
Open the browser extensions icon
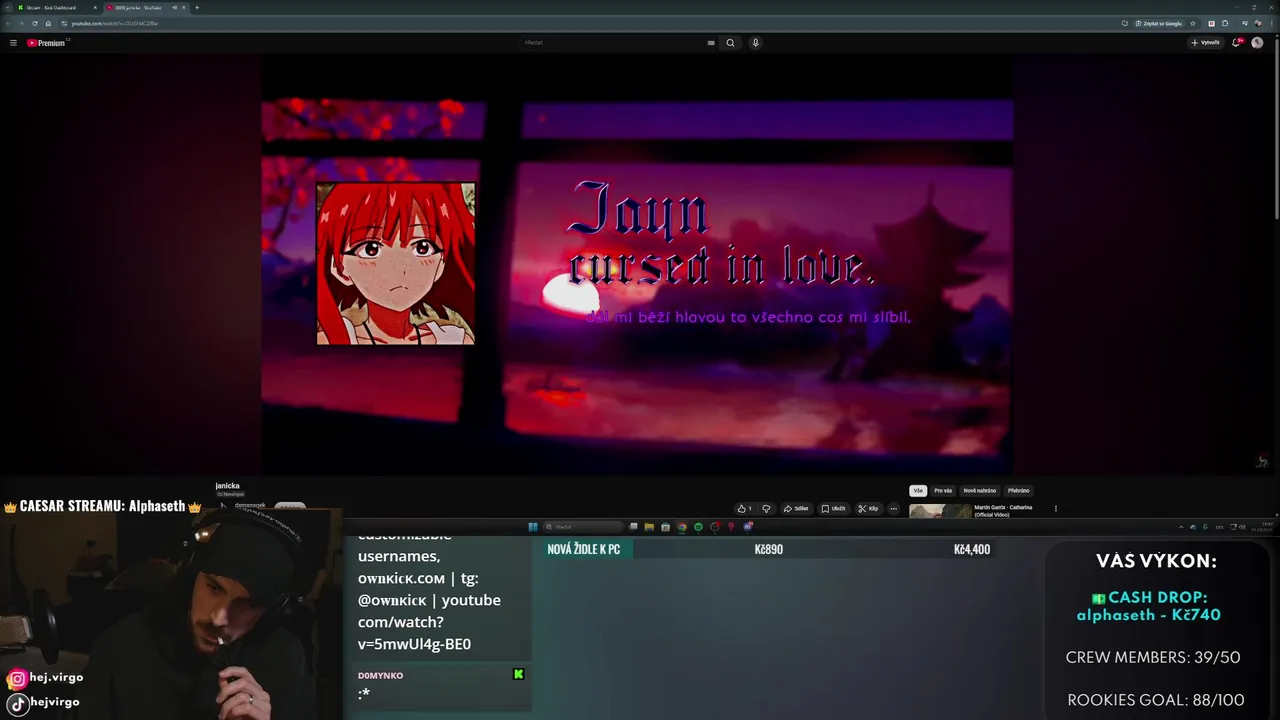tap(1225, 23)
